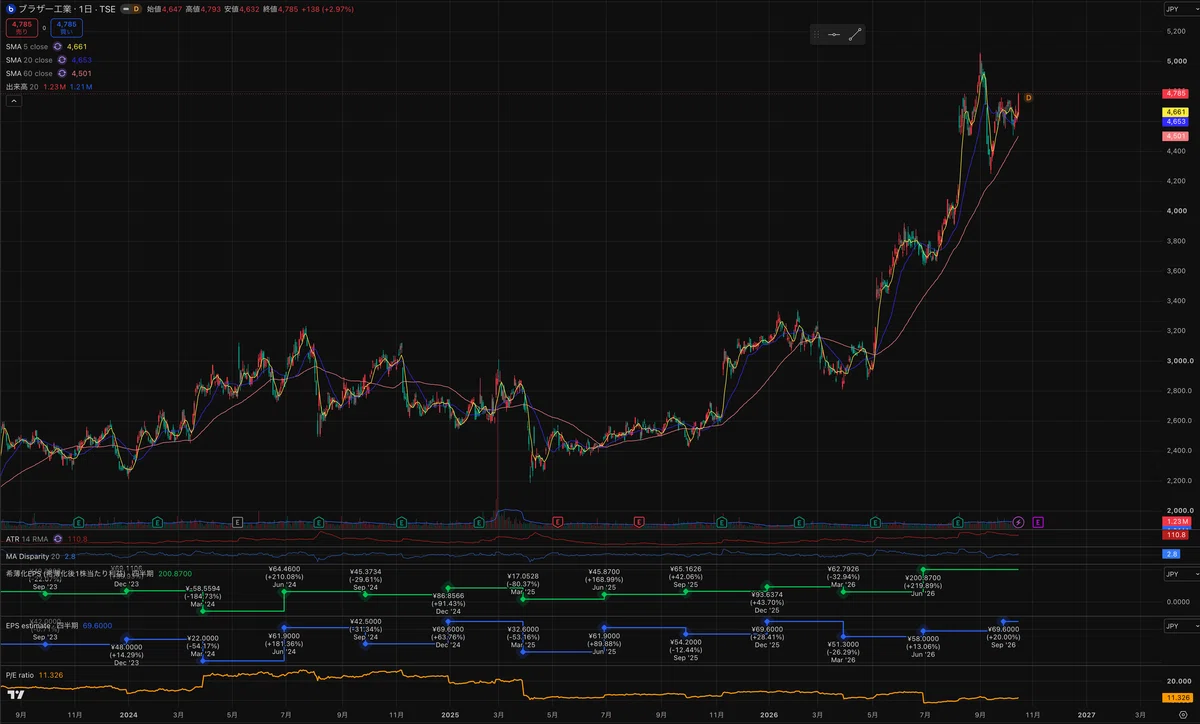
Task: Click the ¥69.6000 Sep '26 estimate label
Action: tap(1003, 637)
